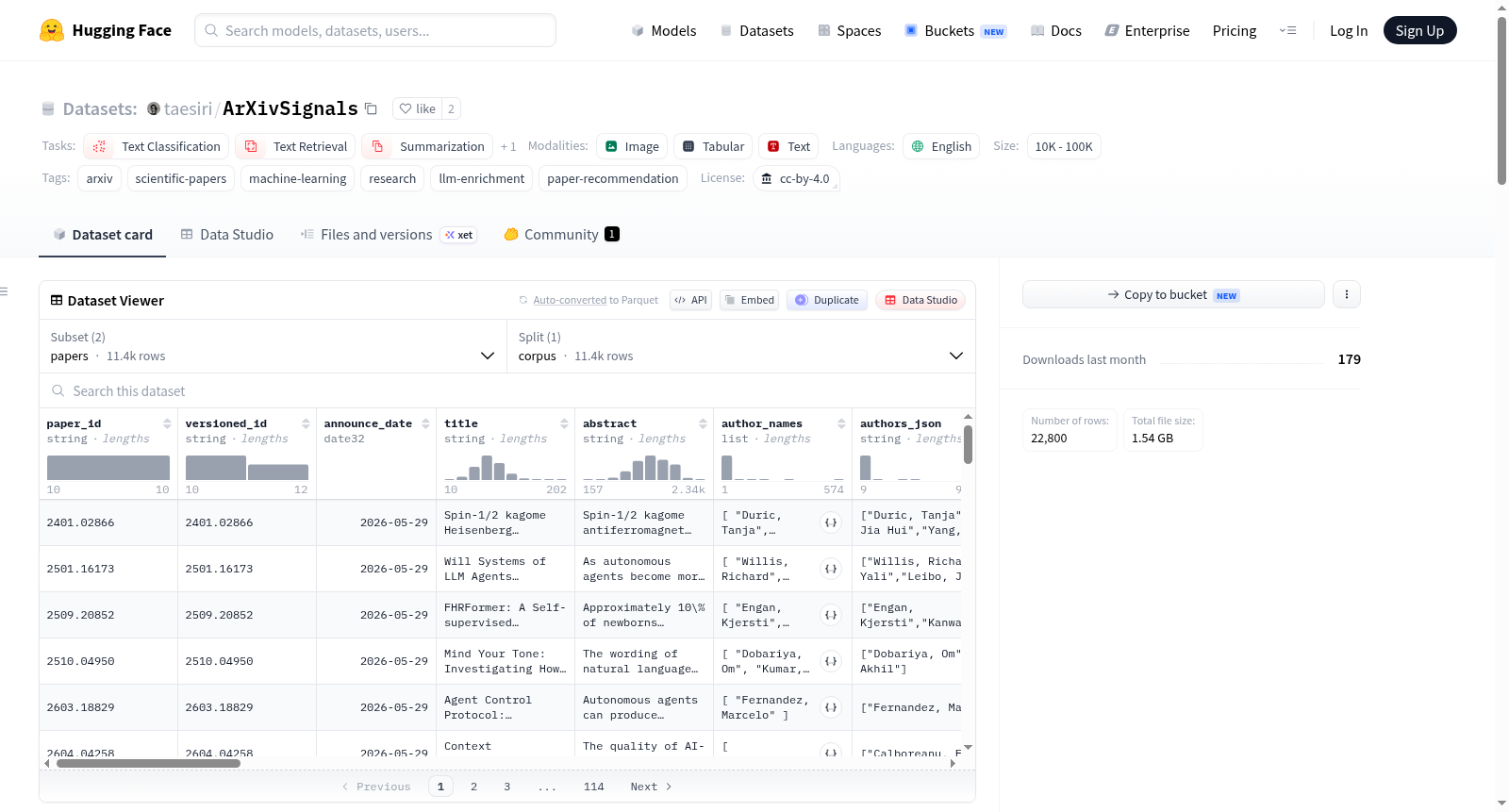The height and width of the screenshot is (812, 1509).
Task: Go to the Pricing page
Action: pyautogui.click(x=1235, y=30)
